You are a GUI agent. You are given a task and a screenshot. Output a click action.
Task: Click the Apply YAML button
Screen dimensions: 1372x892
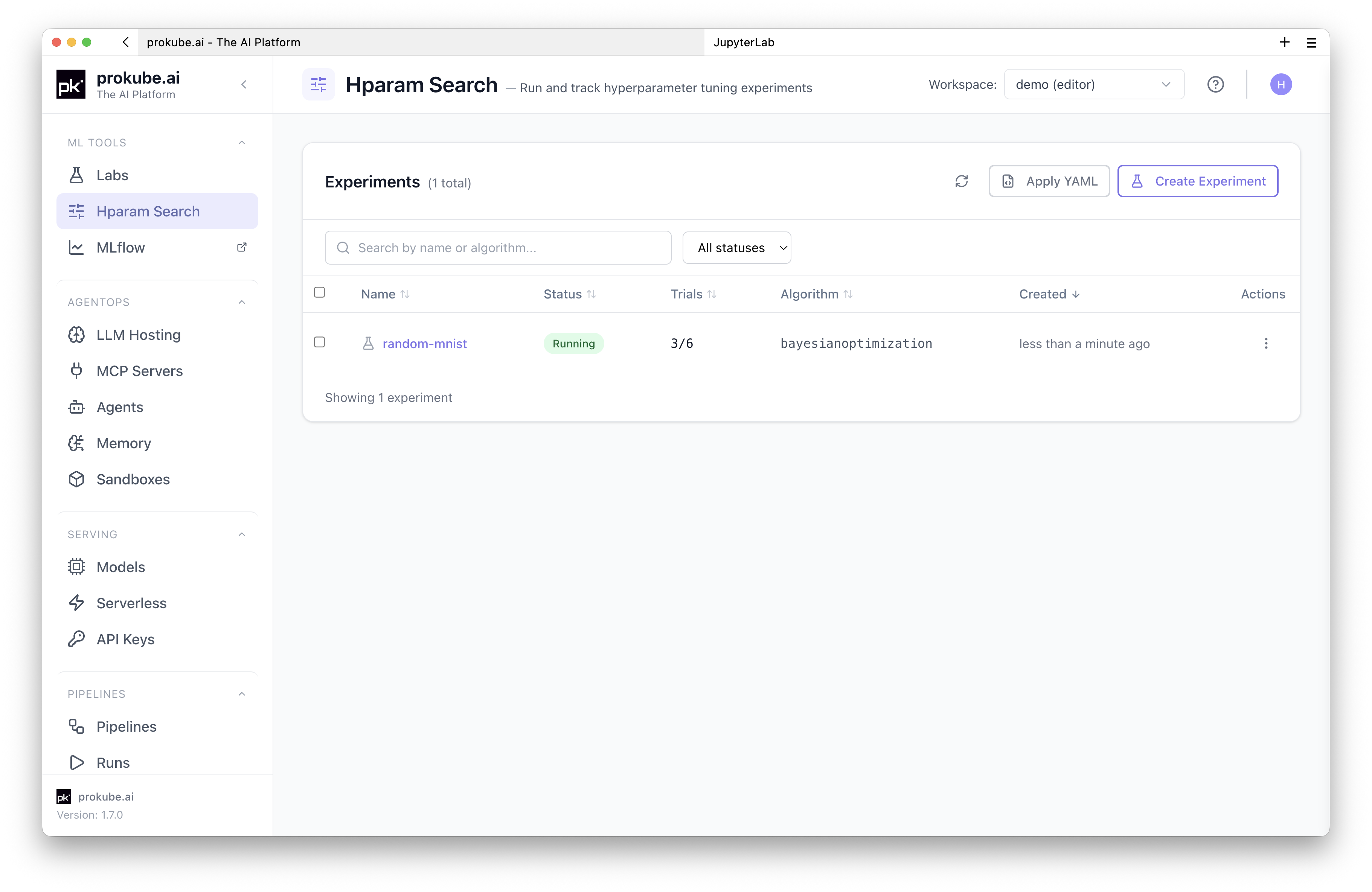1049,181
